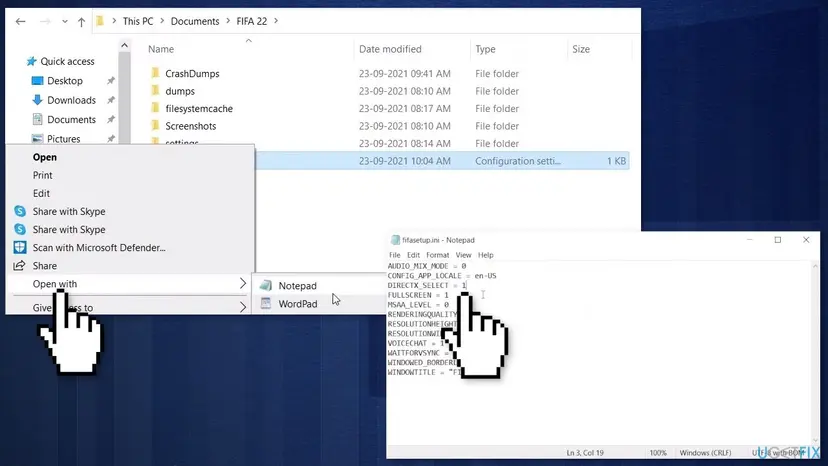828x466 pixels.
Task: Select Notepad in the Open with submenu
Action: [x=297, y=286]
